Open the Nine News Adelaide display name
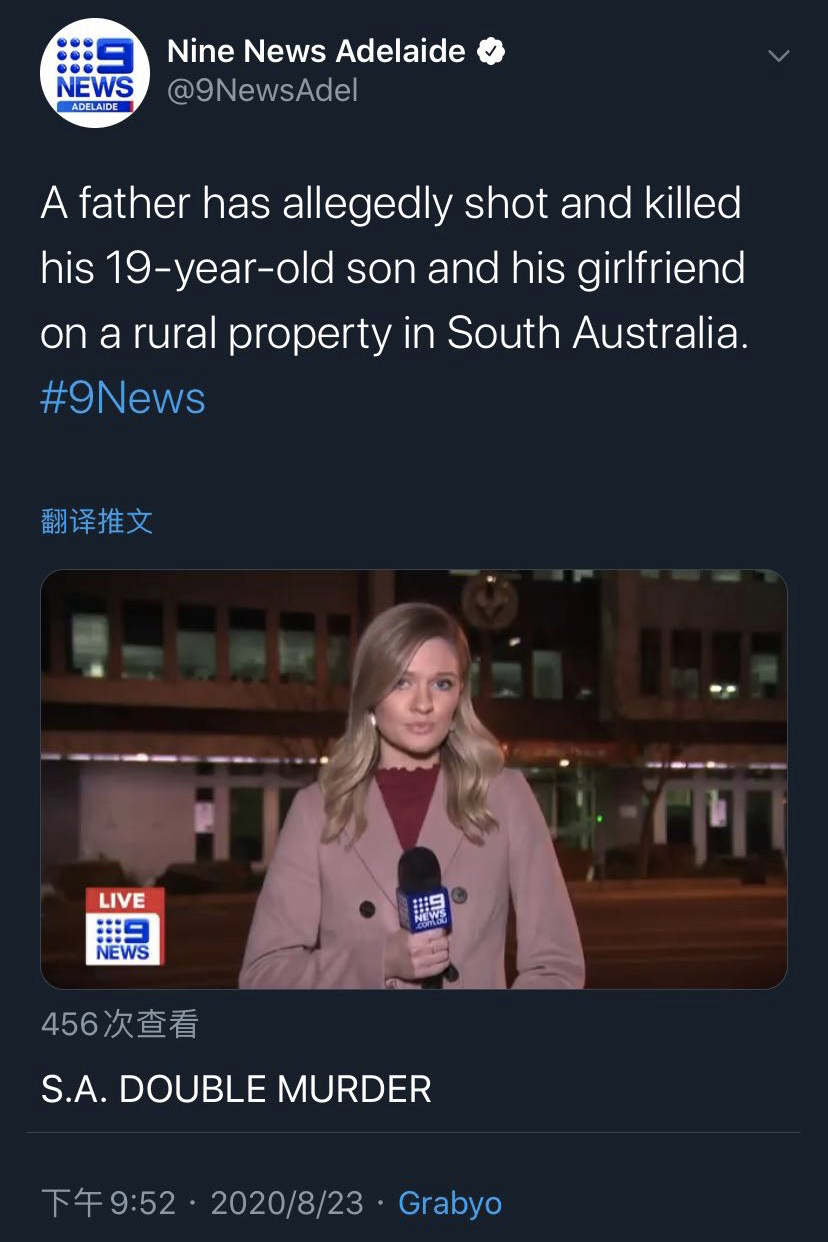Viewport: 828px width, 1242px height. point(316,51)
